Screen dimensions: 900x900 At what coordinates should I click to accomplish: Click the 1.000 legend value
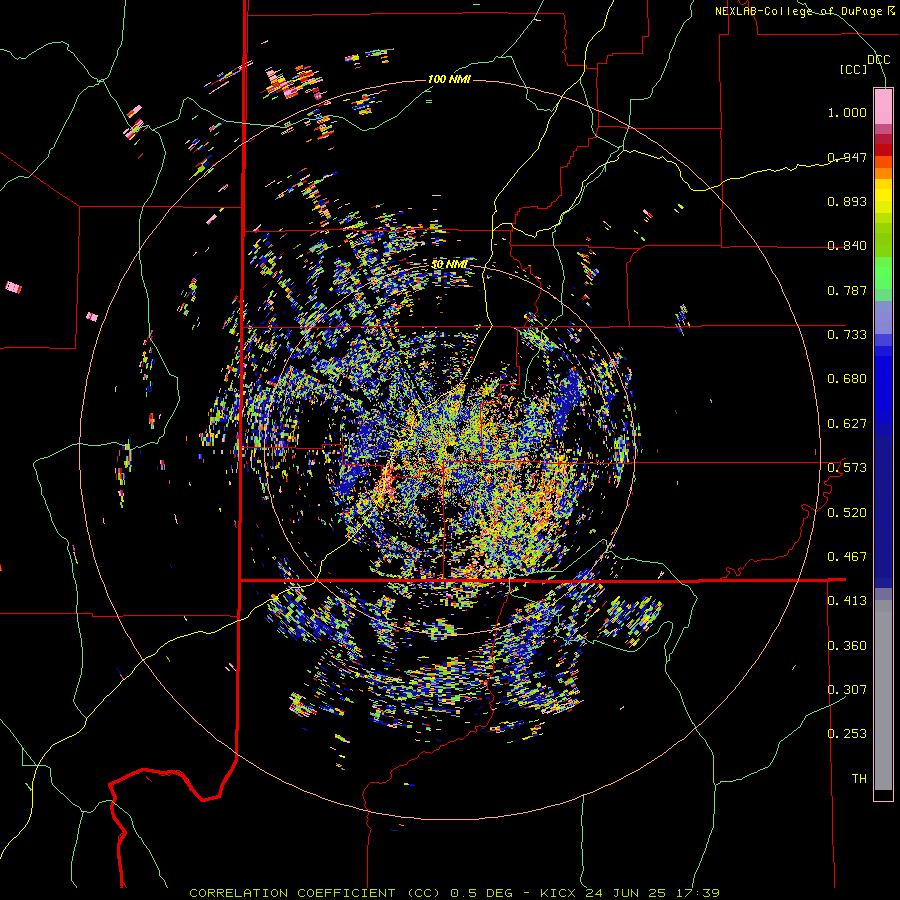point(847,112)
